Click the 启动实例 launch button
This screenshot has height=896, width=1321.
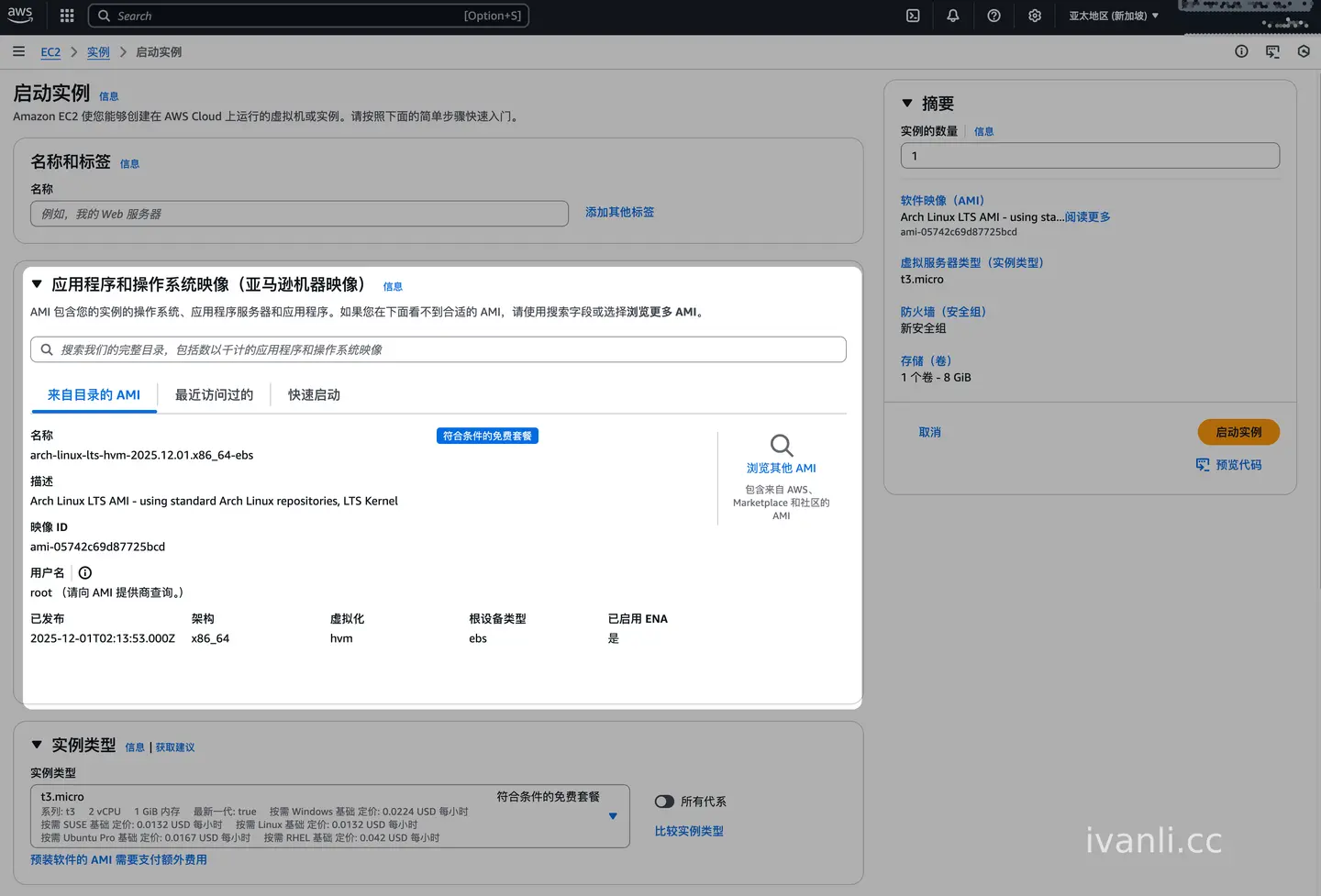point(1238,432)
